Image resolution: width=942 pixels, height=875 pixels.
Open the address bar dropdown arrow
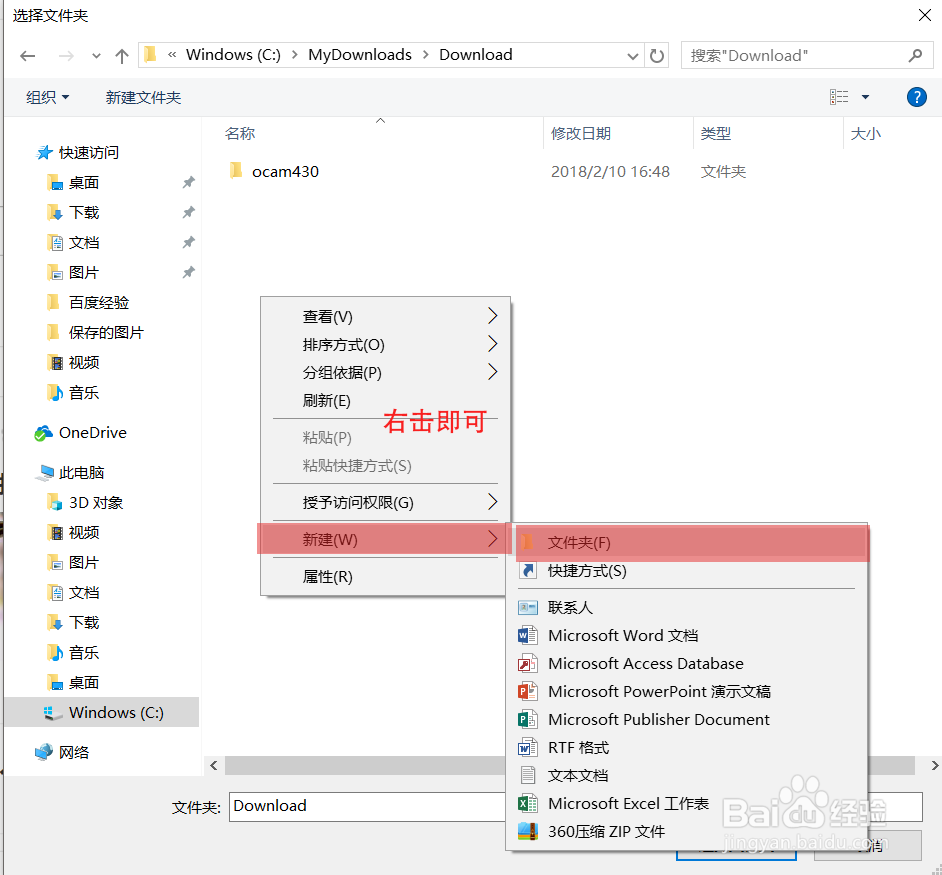click(633, 55)
